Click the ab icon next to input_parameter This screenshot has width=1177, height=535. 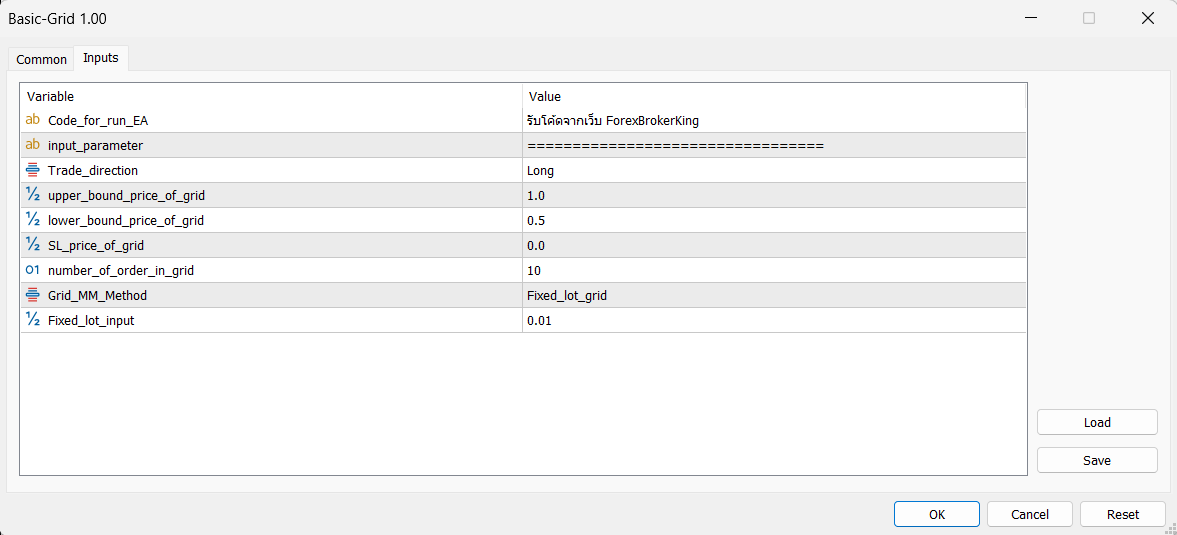tap(32, 145)
